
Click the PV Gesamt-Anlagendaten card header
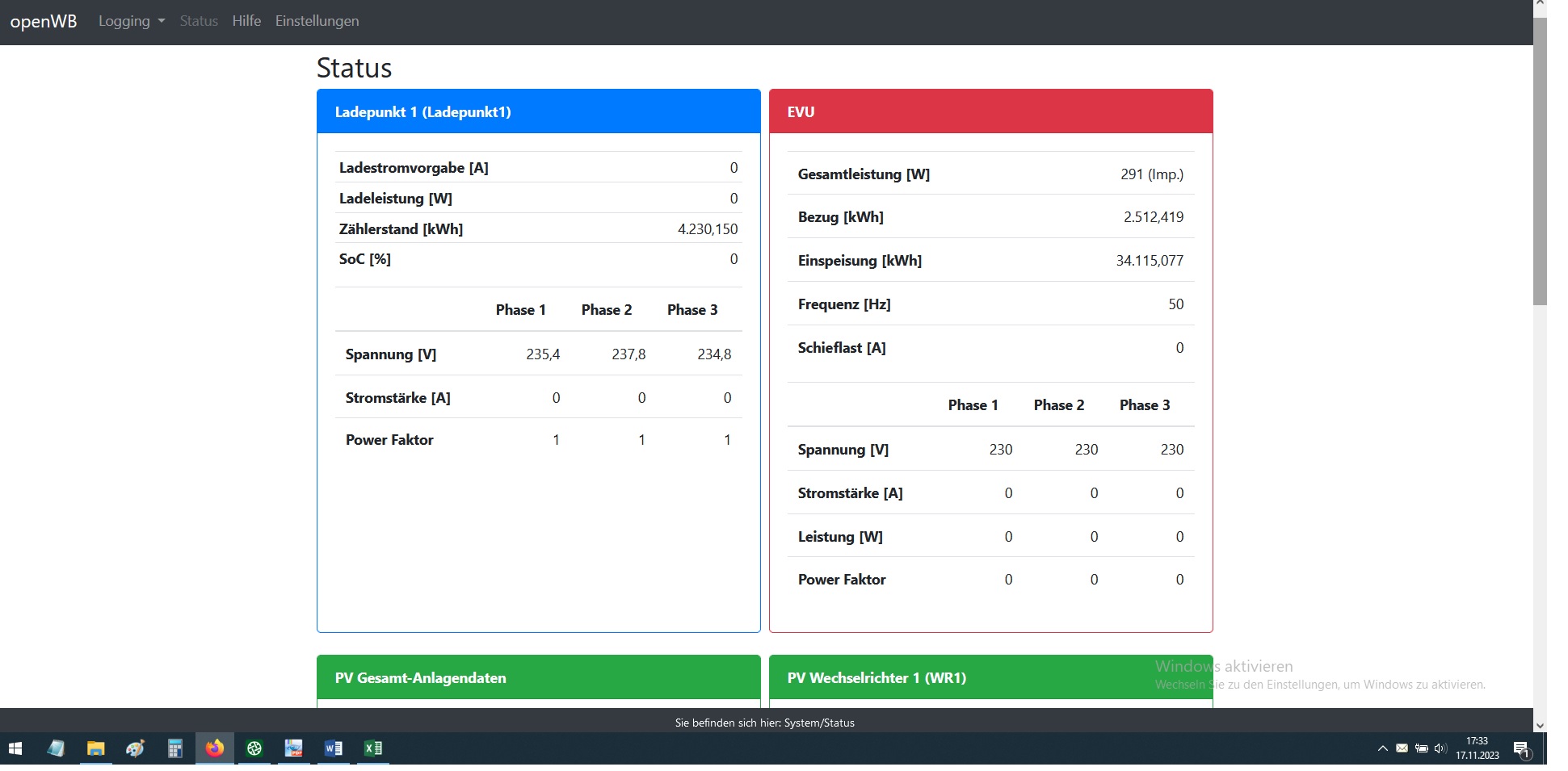click(539, 677)
